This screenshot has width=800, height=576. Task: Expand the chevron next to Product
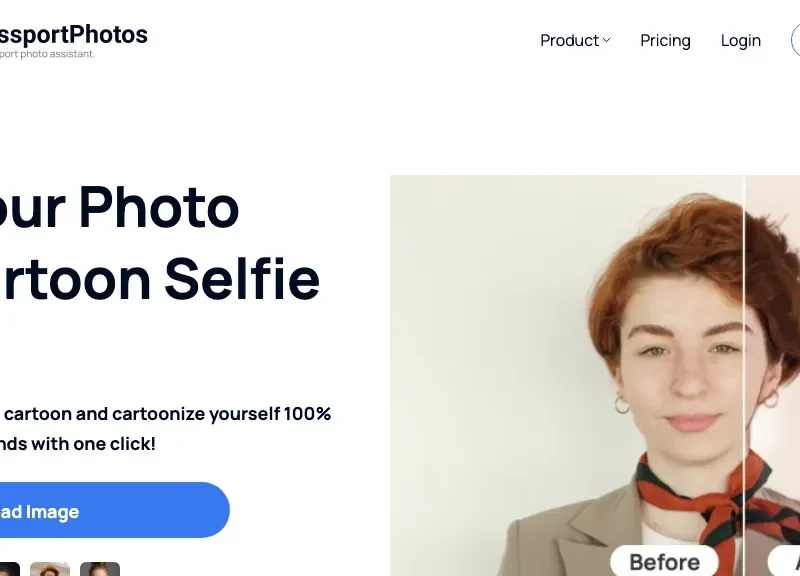(606, 40)
